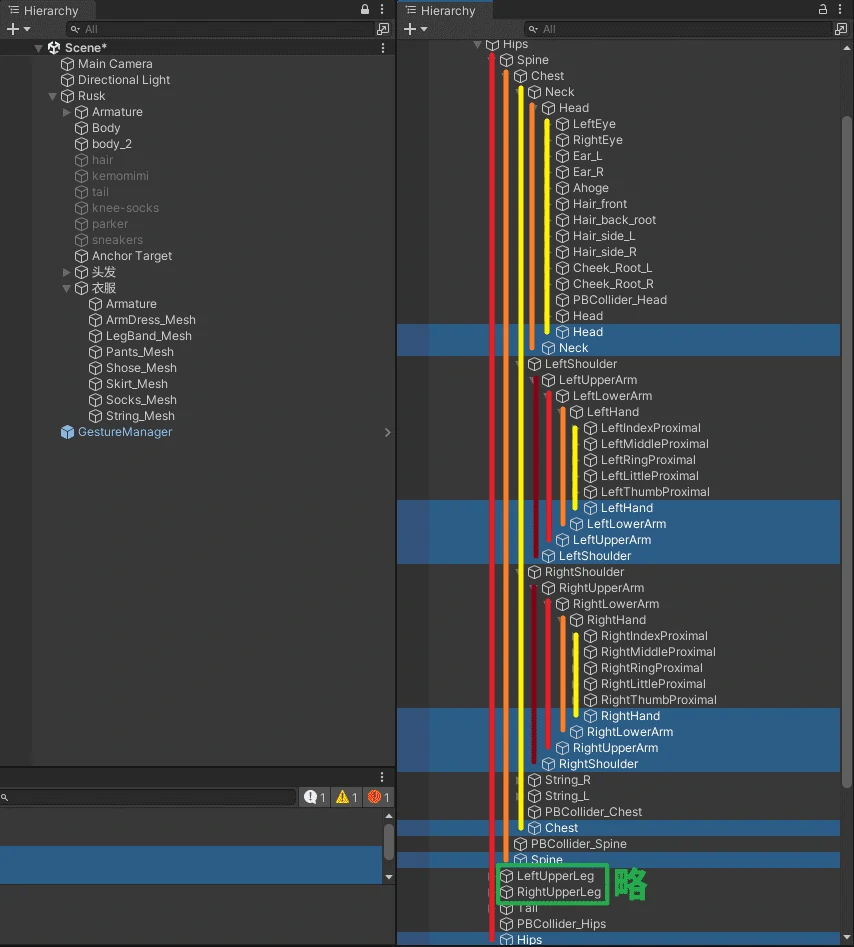The width and height of the screenshot is (854, 947).
Task: Toggle console warning messages filter
Action: click(346, 797)
